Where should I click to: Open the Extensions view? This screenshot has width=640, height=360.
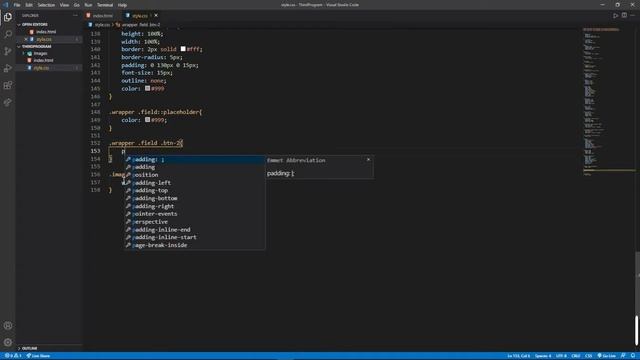8,85
